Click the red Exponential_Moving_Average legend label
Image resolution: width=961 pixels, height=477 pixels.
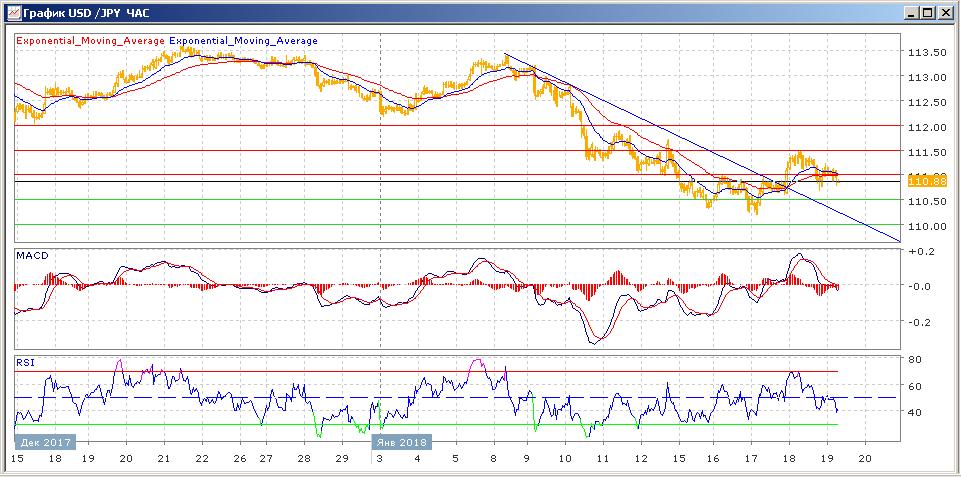point(90,41)
